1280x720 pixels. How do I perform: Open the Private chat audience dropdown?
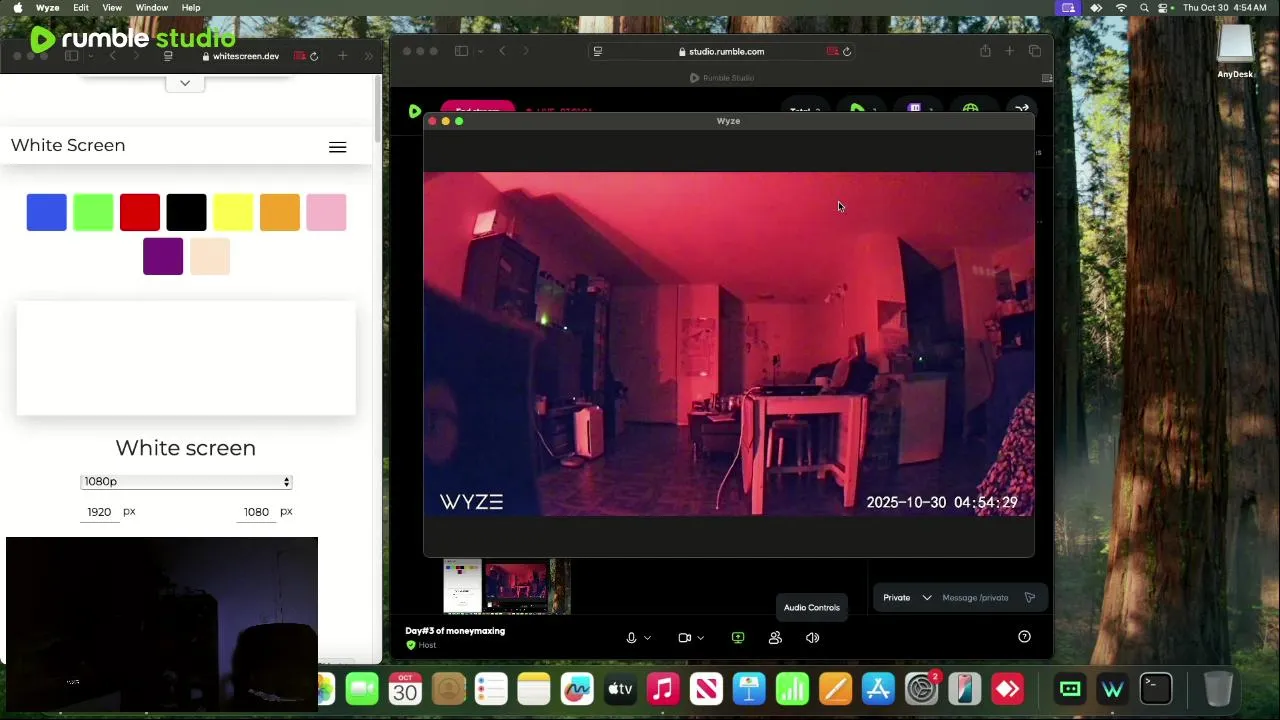click(907, 598)
